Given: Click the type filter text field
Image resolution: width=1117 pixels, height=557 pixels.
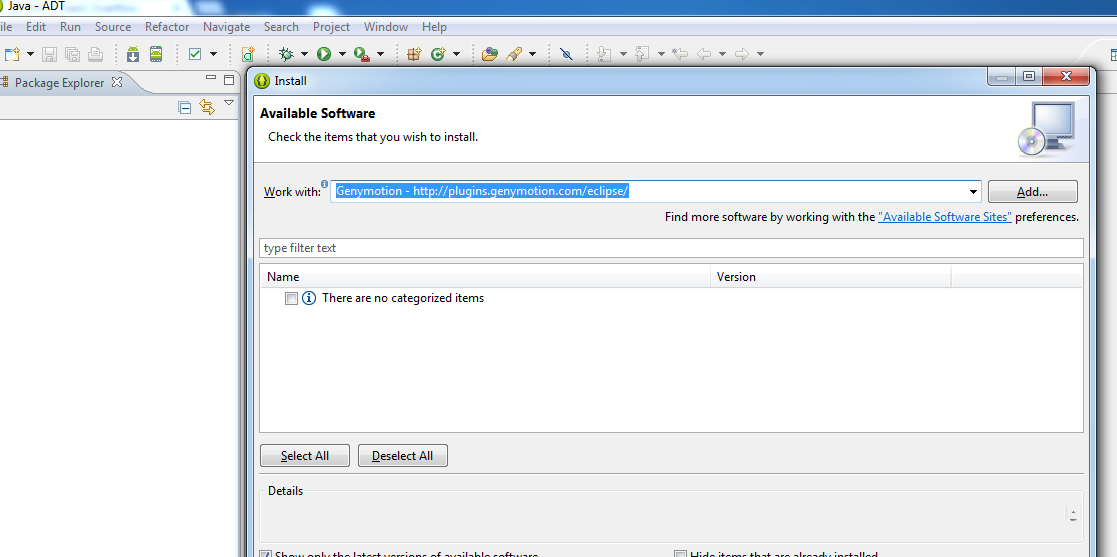Looking at the screenshot, I should [x=671, y=248].
